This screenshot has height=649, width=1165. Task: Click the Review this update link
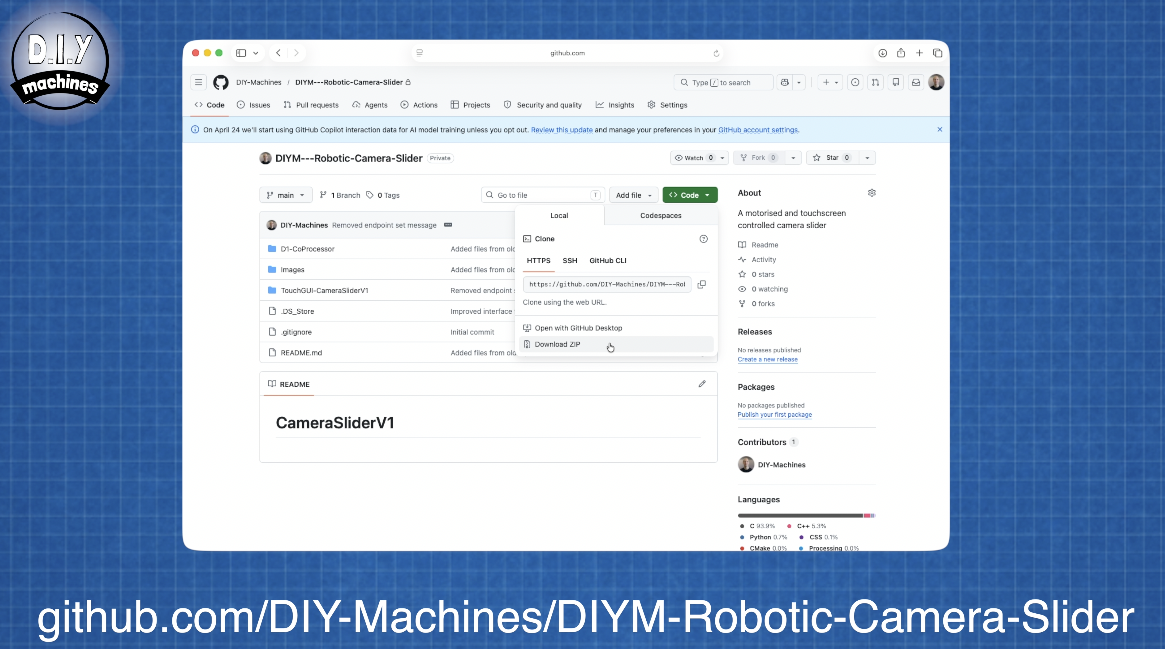[562, 130]
